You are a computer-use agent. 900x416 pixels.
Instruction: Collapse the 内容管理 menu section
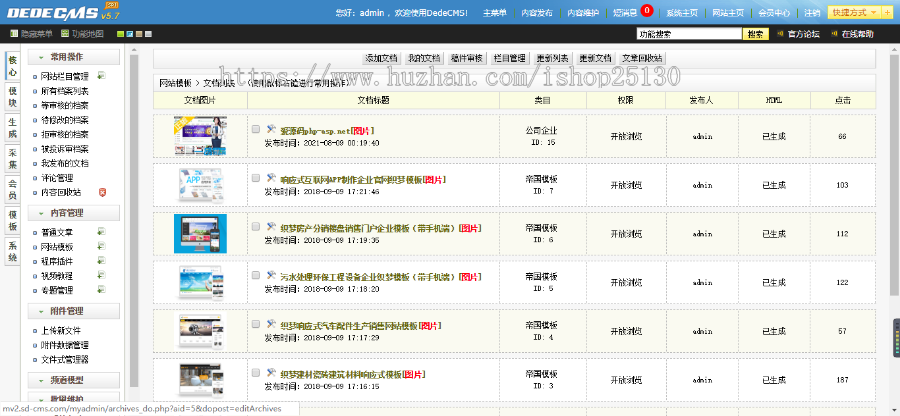74,213
